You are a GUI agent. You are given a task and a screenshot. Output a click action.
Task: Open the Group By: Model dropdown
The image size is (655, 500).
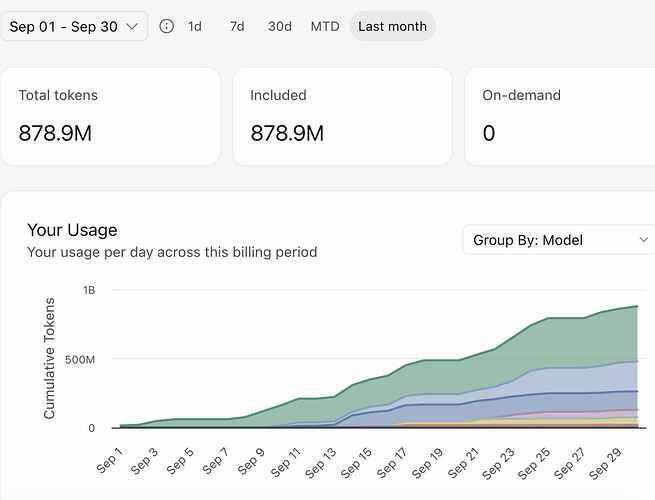click(x=559, y=240)
